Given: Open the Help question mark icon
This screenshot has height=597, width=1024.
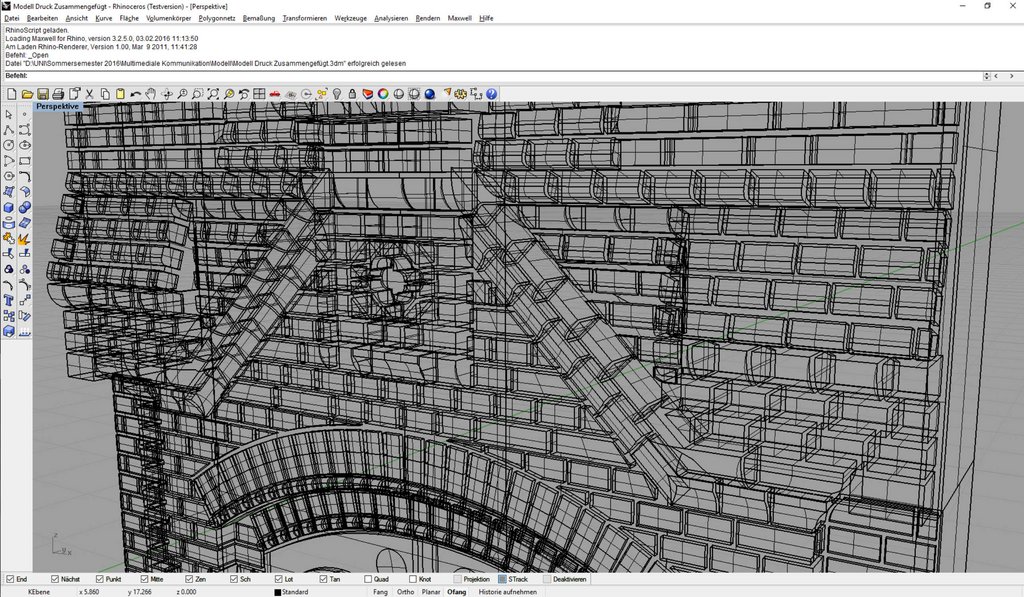Looking at the screenshot, I should tap(491, 94).
